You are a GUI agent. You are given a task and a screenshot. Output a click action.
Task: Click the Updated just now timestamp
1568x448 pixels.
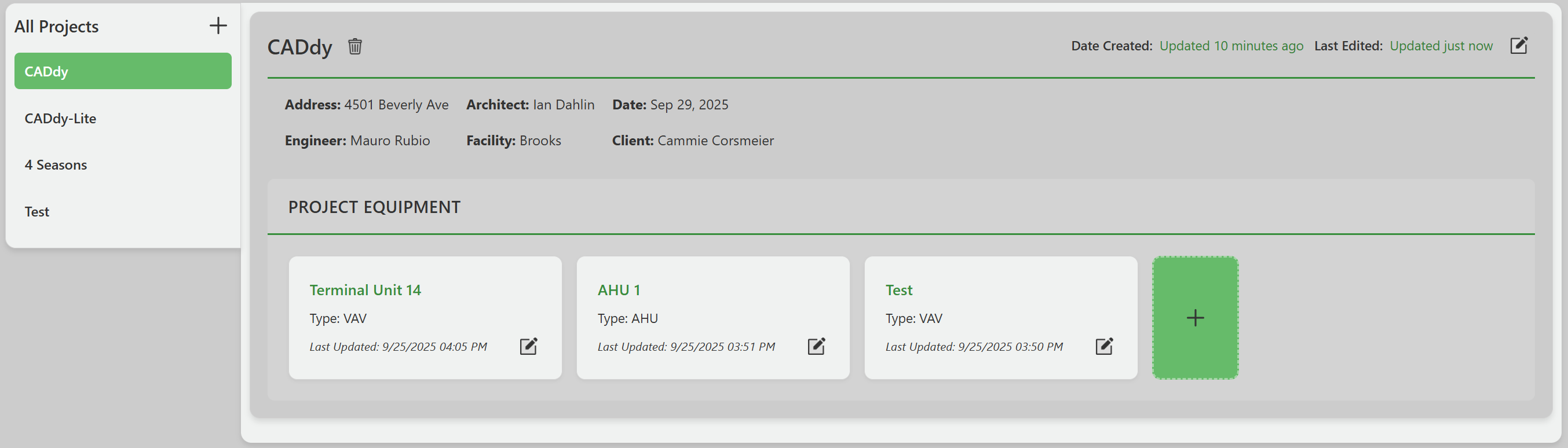(x=1441, y=46)
